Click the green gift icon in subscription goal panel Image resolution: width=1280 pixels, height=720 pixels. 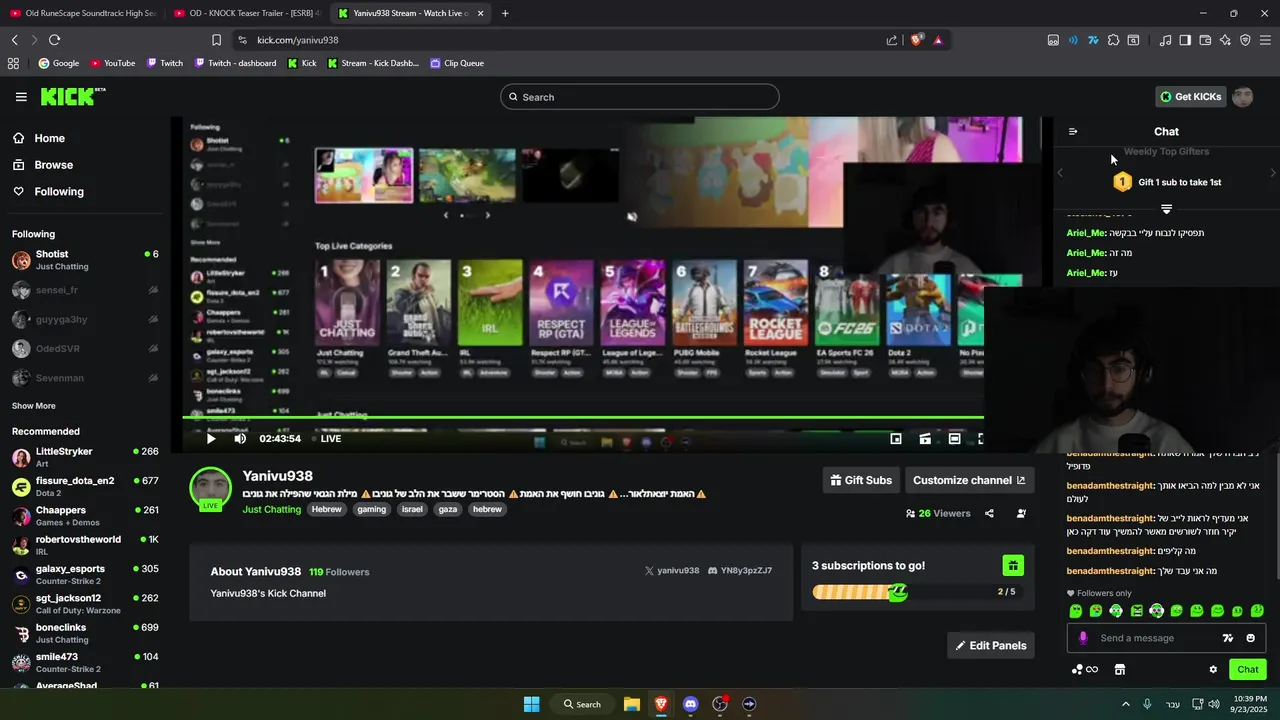tap(1013, 566)
